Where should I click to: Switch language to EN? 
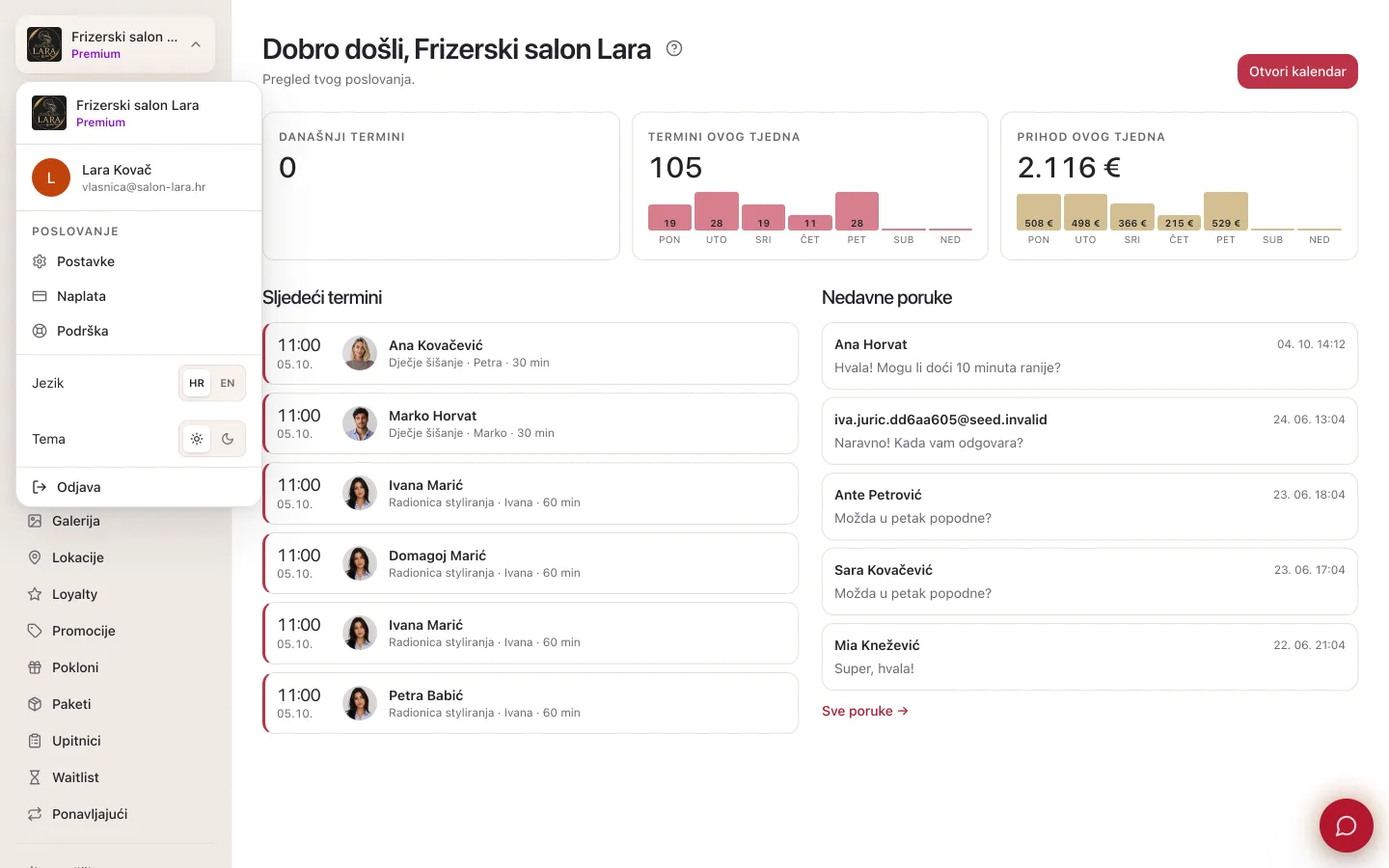click(228, 383)
